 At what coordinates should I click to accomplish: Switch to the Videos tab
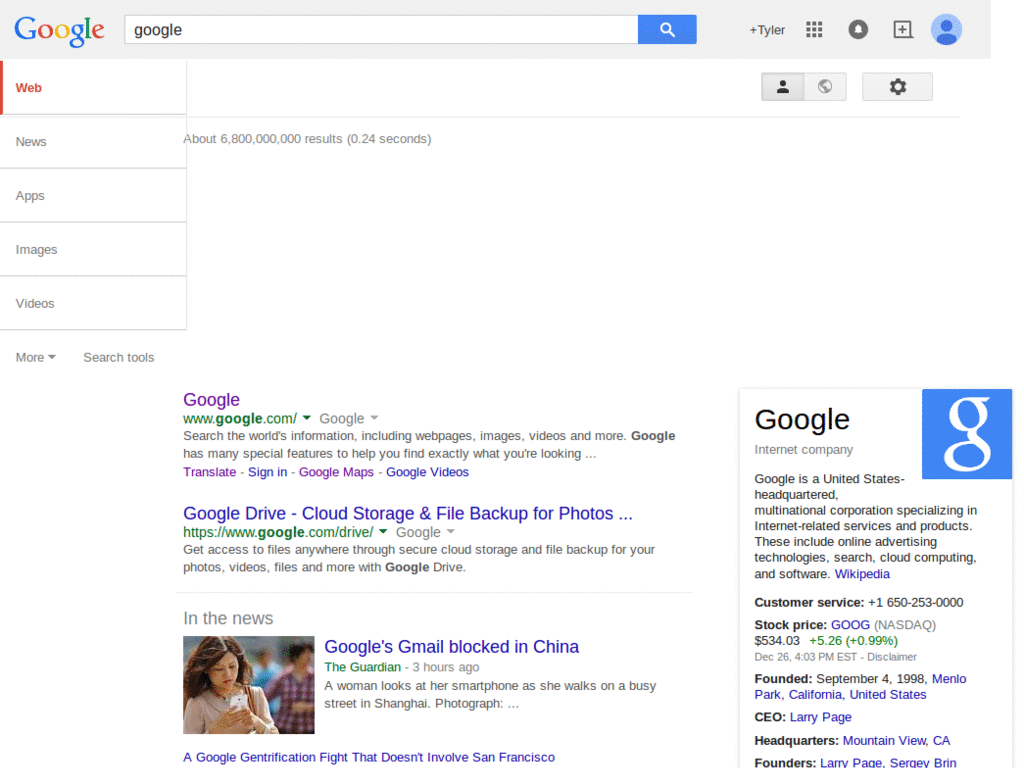pyautogui.click(x=93, y=304)
